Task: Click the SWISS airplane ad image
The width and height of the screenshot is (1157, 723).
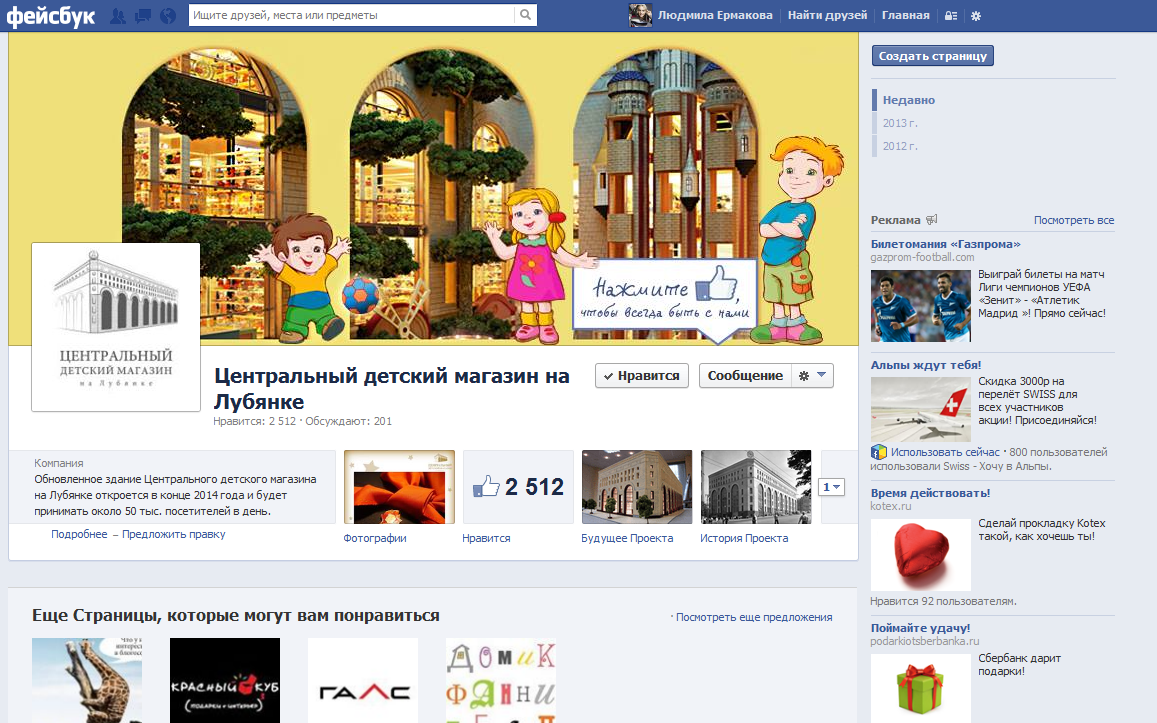Action: coord(921,409)
